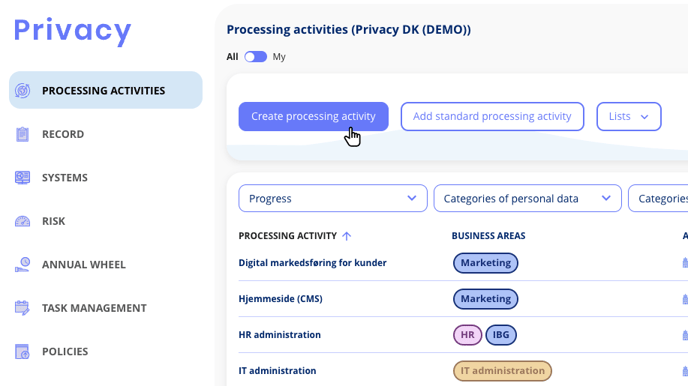Expand the Lists dropdown button
The width and height of the screenshot is (688, 386).
629,116
